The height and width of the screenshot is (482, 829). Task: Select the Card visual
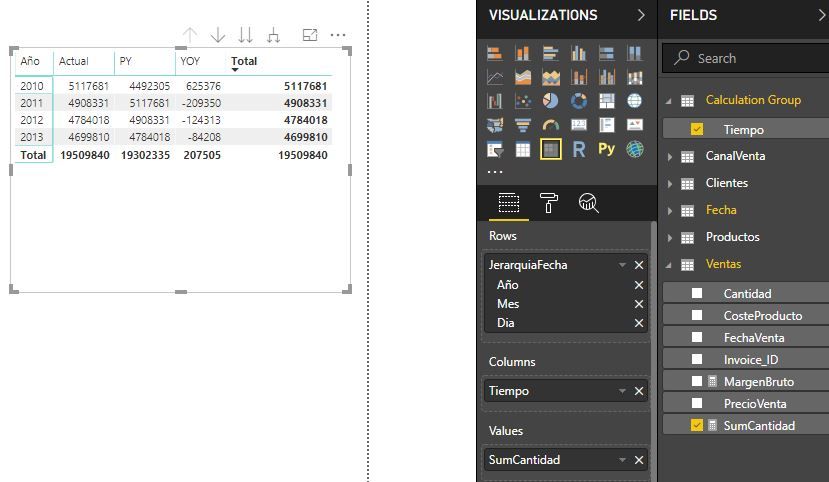[x=578, y=125]
